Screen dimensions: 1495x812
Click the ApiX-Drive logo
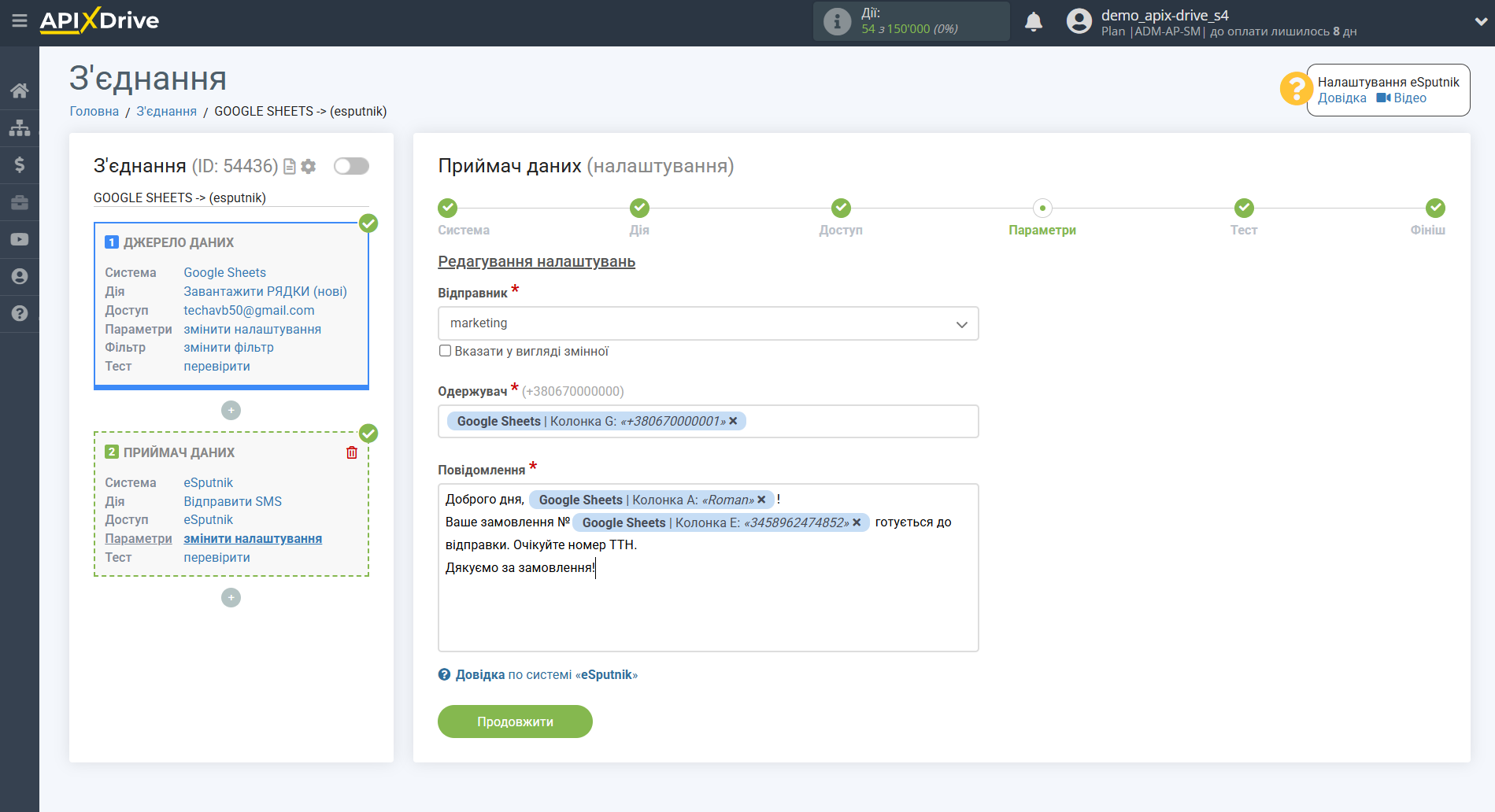99,20
